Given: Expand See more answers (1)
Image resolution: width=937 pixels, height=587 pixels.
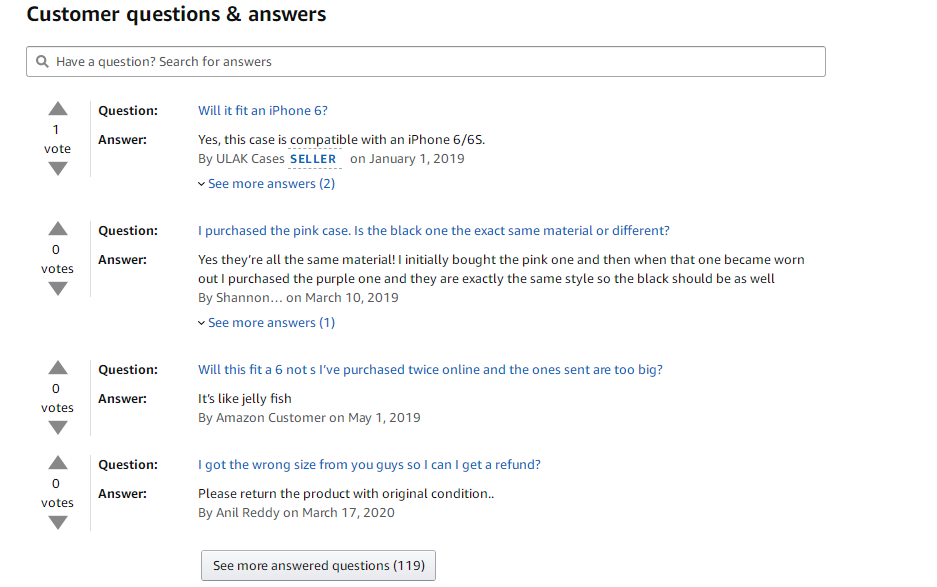Looking at the screenshot, I should point(271,322).
